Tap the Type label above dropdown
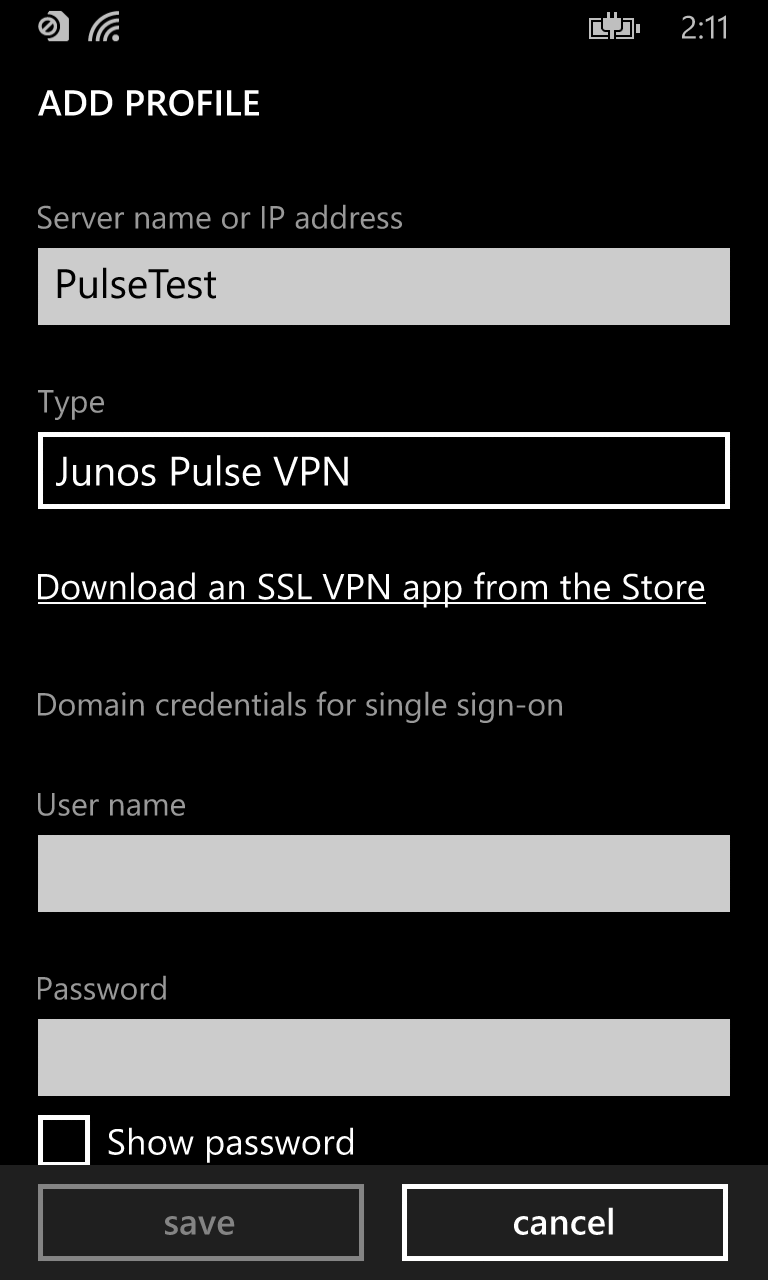Screen dimensions: 768x1280 pos(70,402)
